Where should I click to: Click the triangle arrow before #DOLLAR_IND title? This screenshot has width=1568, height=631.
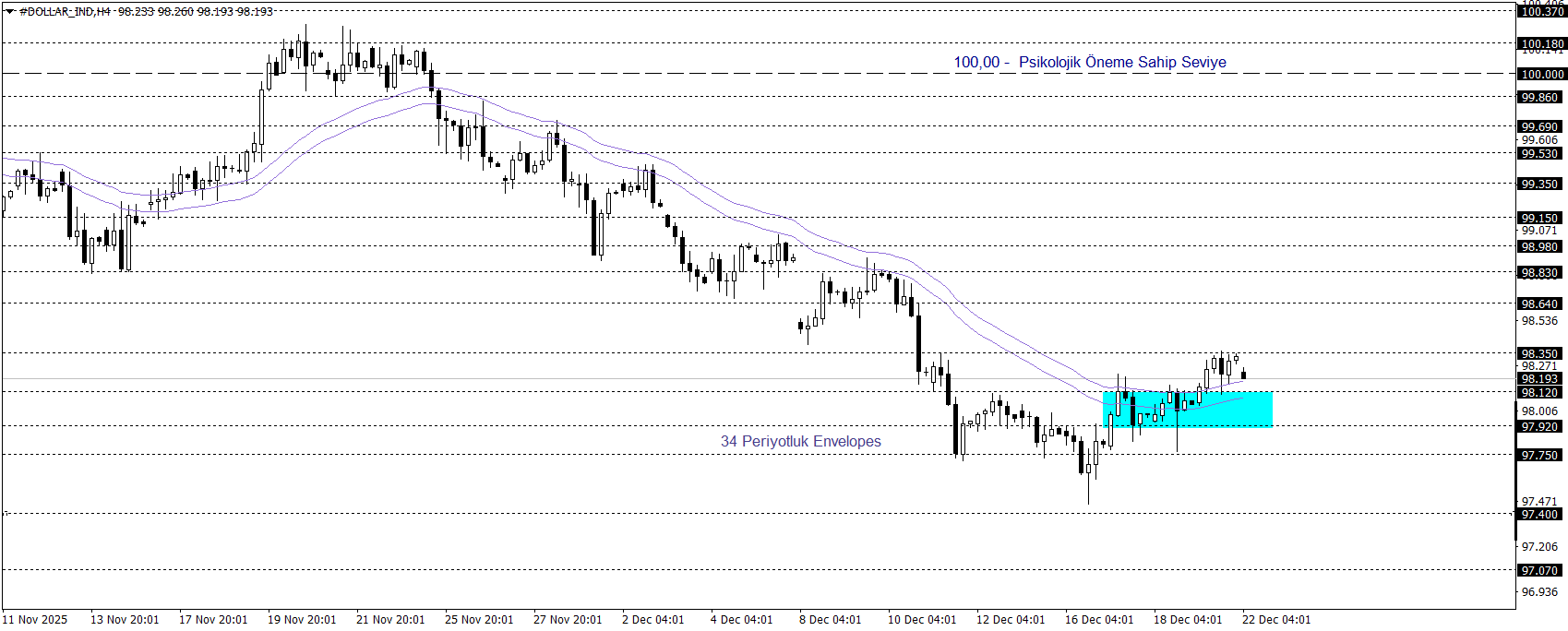pyautogui.click(x=10, y=12)
